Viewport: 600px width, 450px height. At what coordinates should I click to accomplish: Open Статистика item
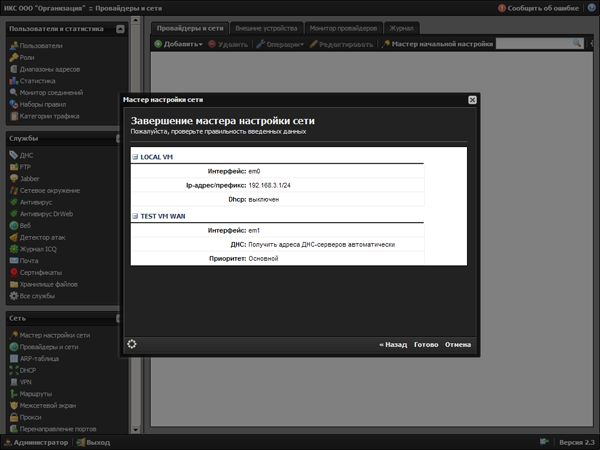pyautogui.click(x=33, y=81)
